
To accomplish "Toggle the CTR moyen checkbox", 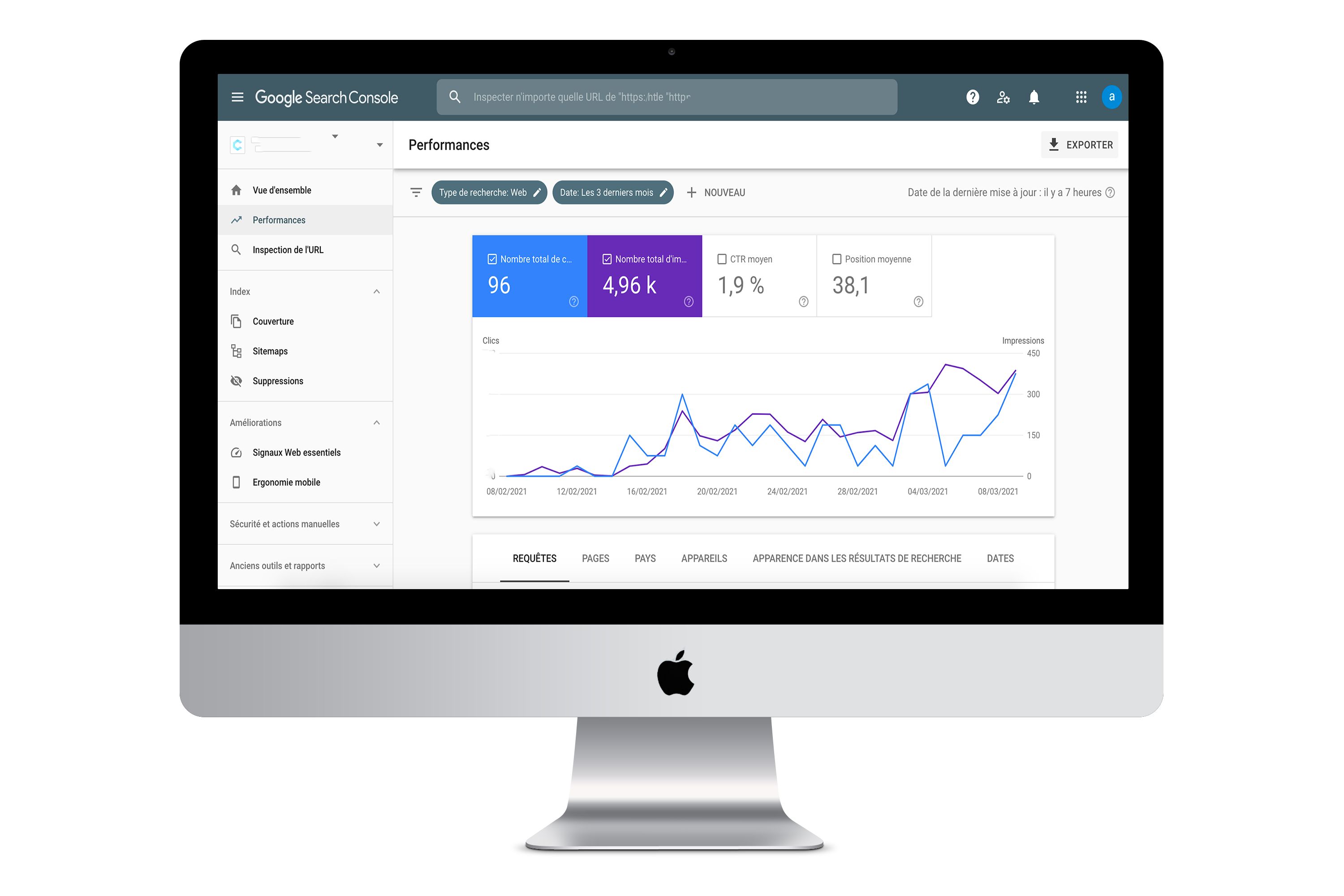I will click(x=722, y=259).
